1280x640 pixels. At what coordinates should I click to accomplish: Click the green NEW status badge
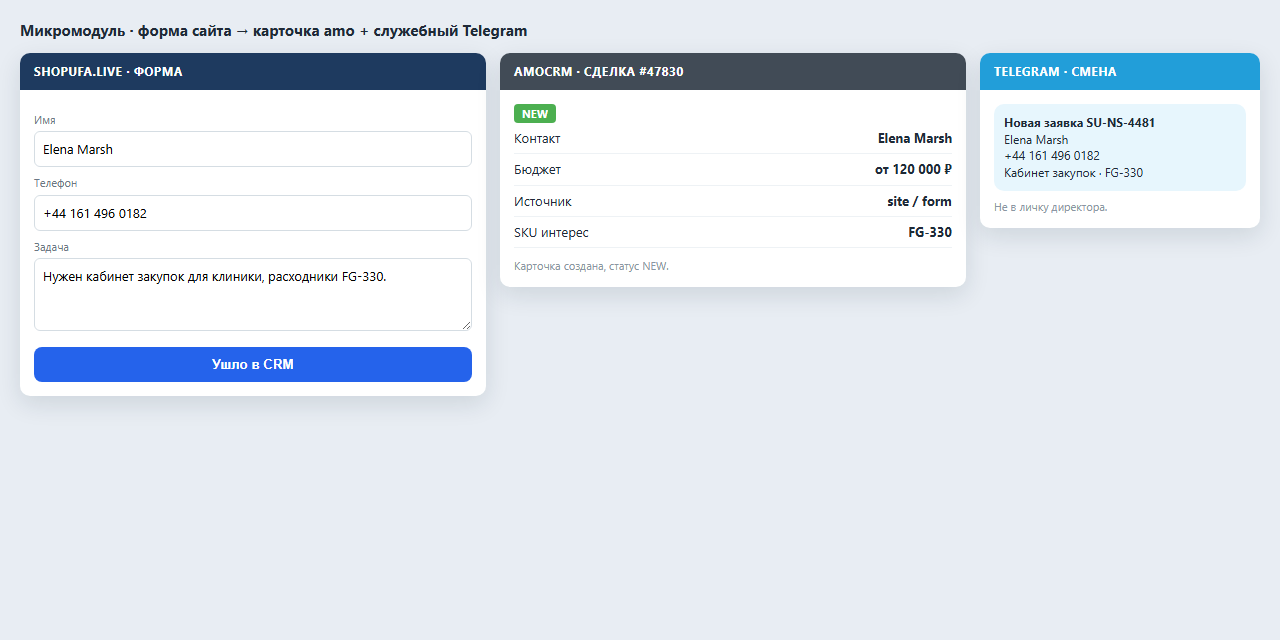click(x=535, y=114)
